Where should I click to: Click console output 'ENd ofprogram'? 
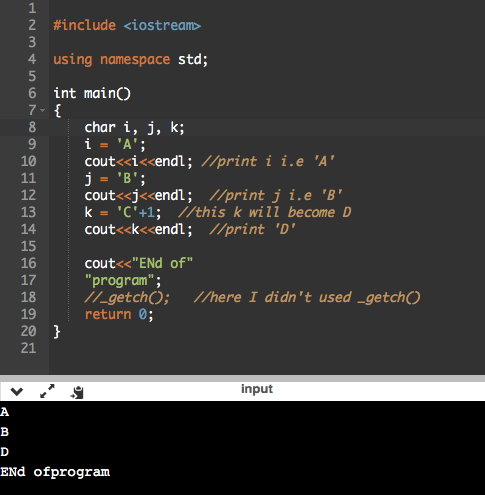pyautogui.click(x=55, y=472)
